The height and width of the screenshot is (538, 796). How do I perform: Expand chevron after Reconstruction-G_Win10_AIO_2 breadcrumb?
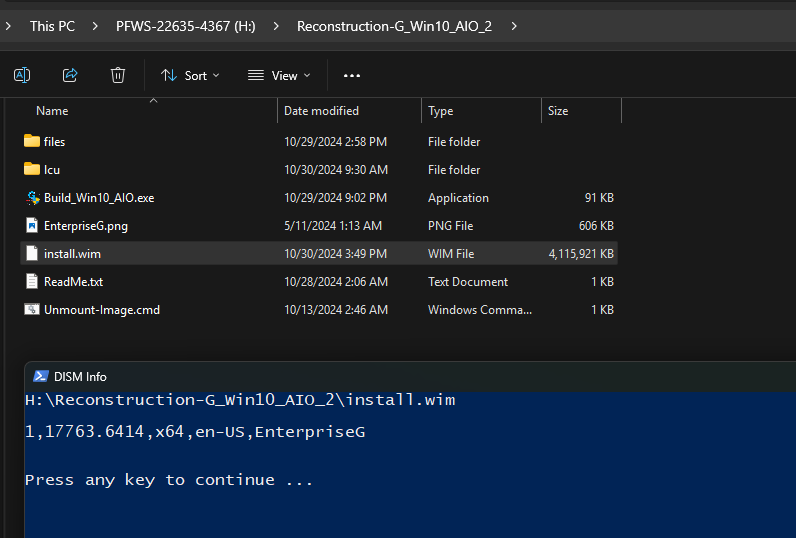514,26
